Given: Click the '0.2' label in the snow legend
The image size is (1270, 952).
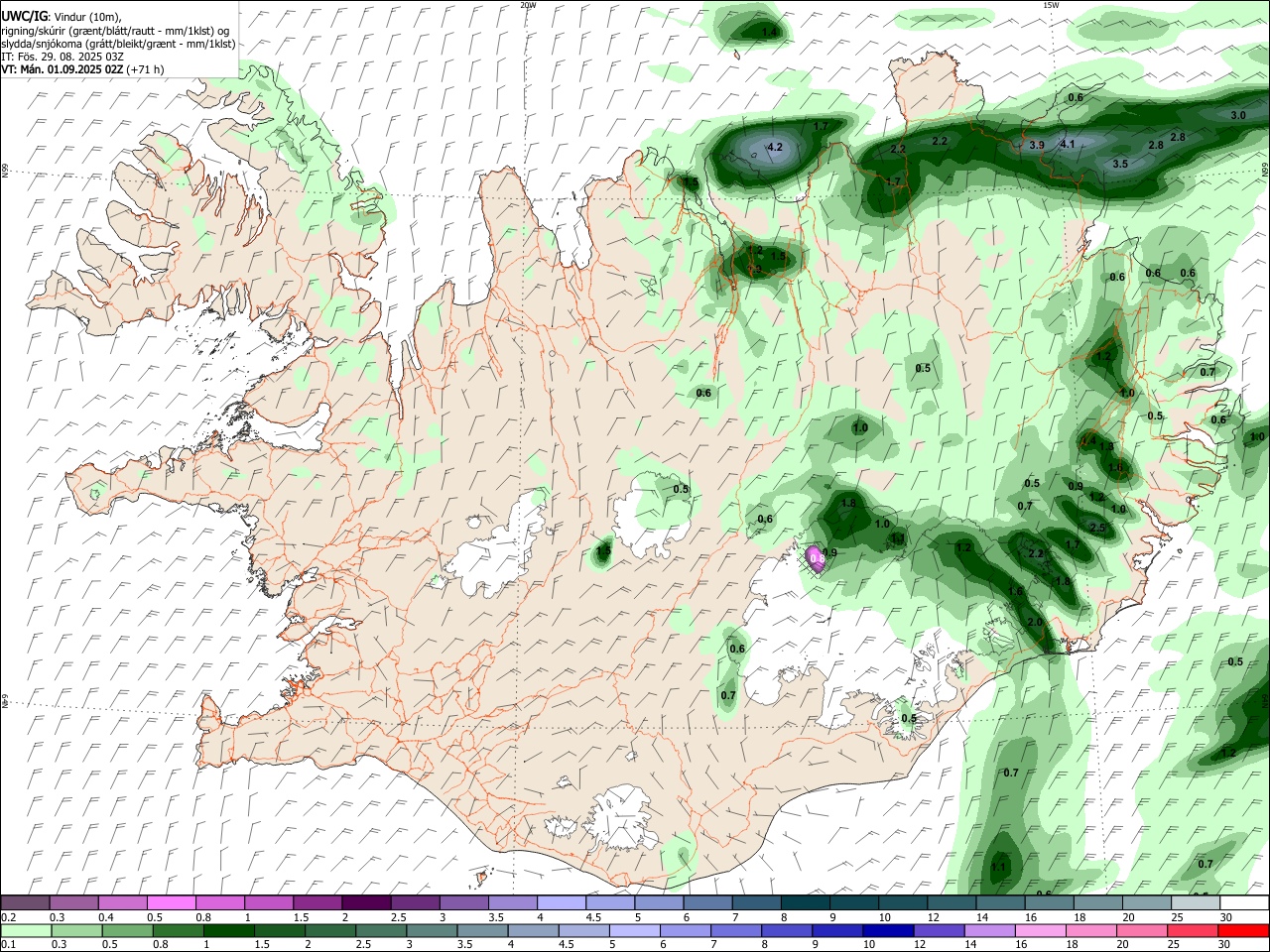Looking at the screenshot, I should [9, 917].
